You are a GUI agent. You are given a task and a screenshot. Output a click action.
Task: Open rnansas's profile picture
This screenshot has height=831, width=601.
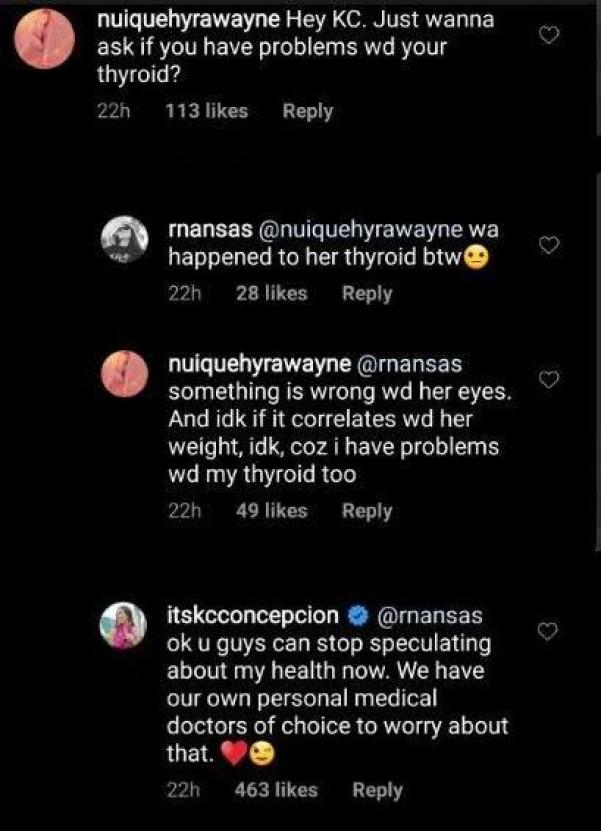tap(127, 242)
